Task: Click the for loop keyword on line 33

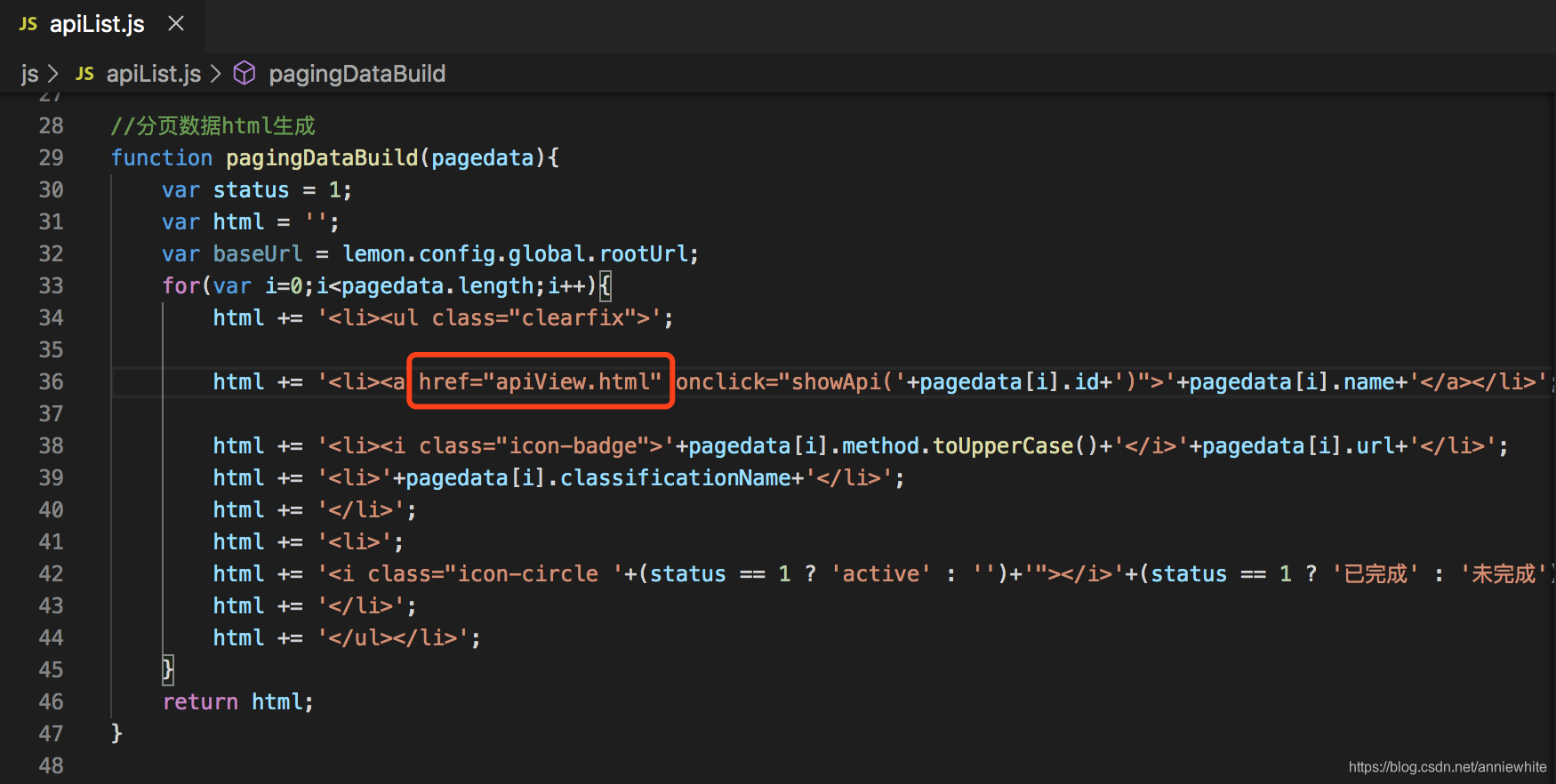Action: (181, 285)
